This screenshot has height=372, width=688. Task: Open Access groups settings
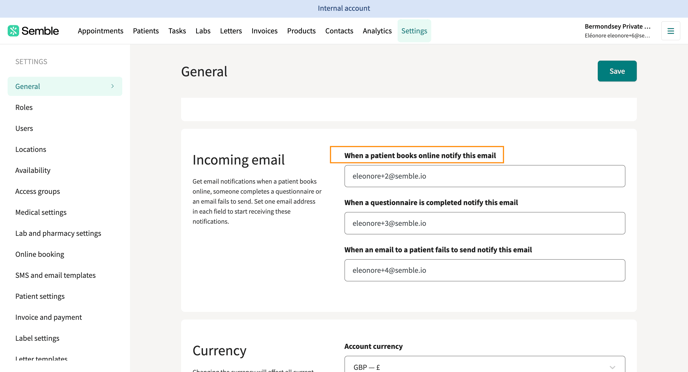(37, 191)
